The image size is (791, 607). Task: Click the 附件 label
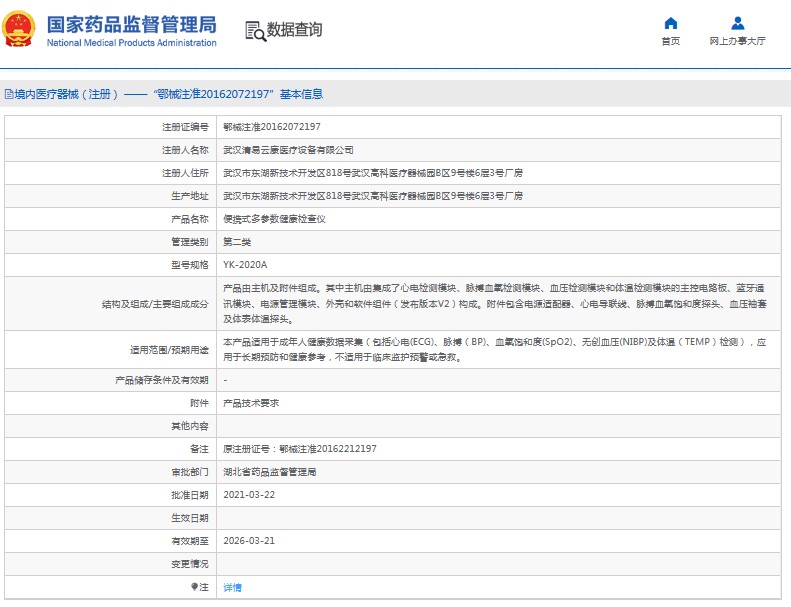(x=199, y=403)
